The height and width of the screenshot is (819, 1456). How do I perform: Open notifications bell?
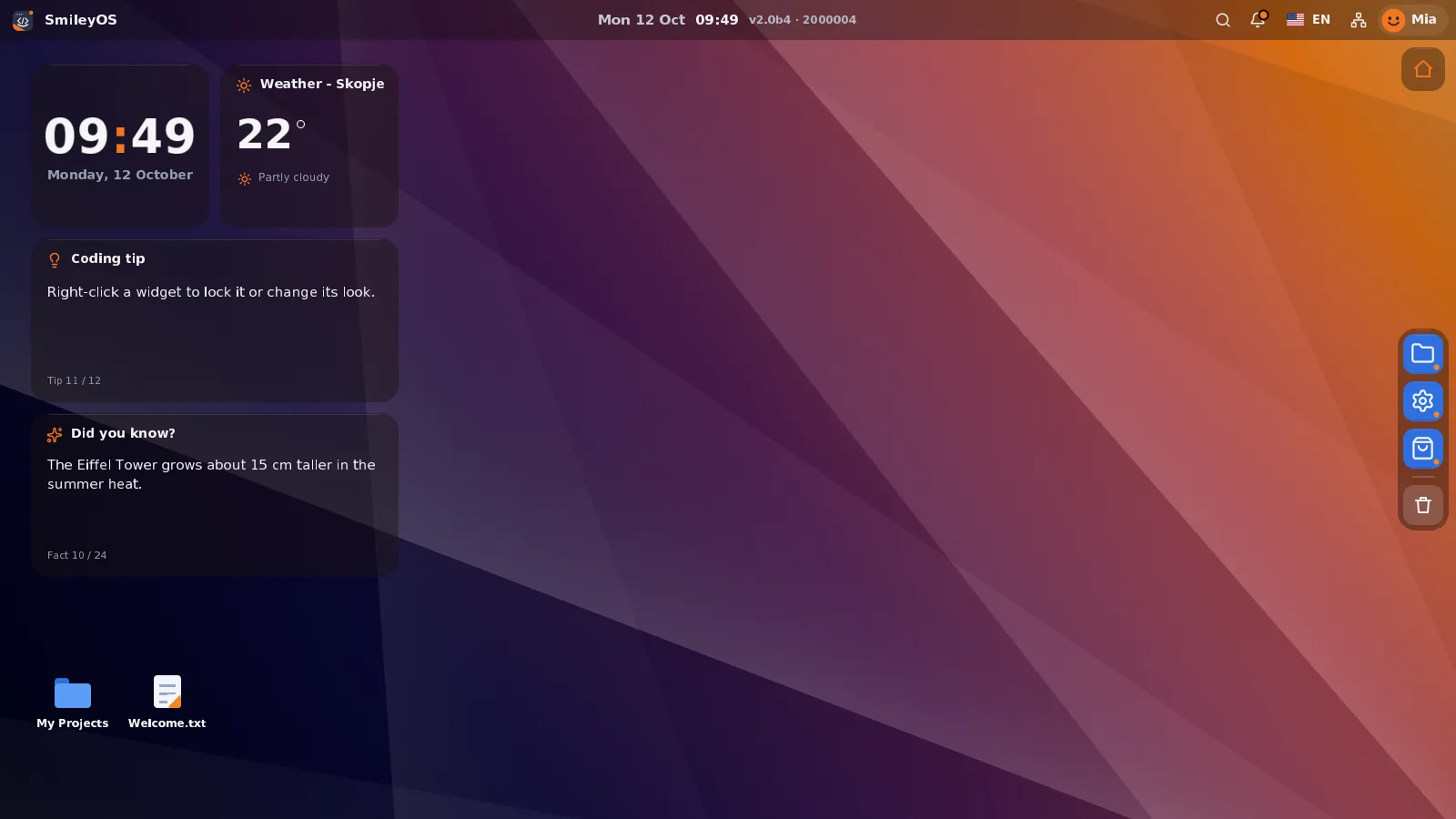(1258, 20)
